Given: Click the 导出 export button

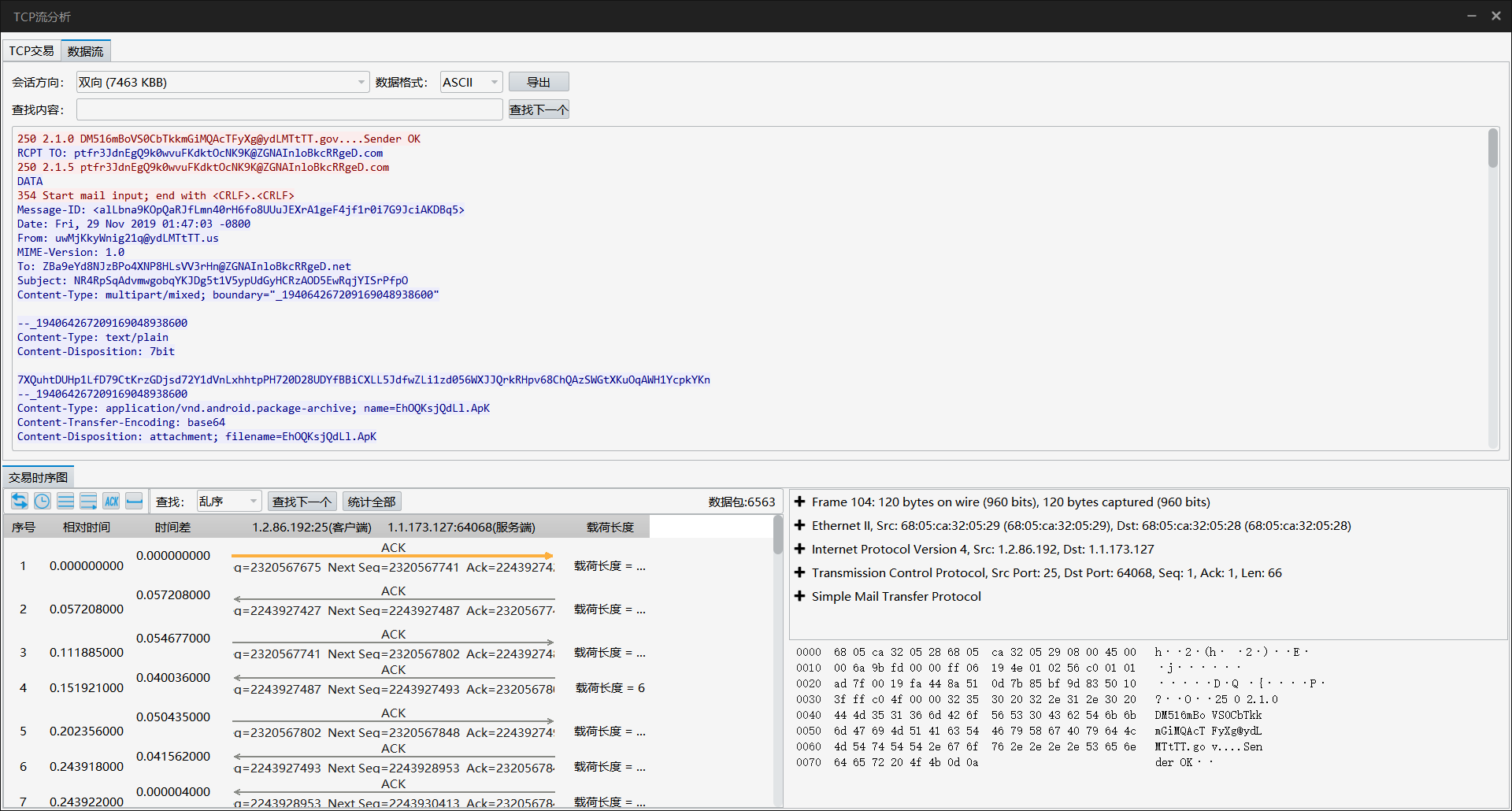Looking at the screenshot, I should [x=539, y=82].
